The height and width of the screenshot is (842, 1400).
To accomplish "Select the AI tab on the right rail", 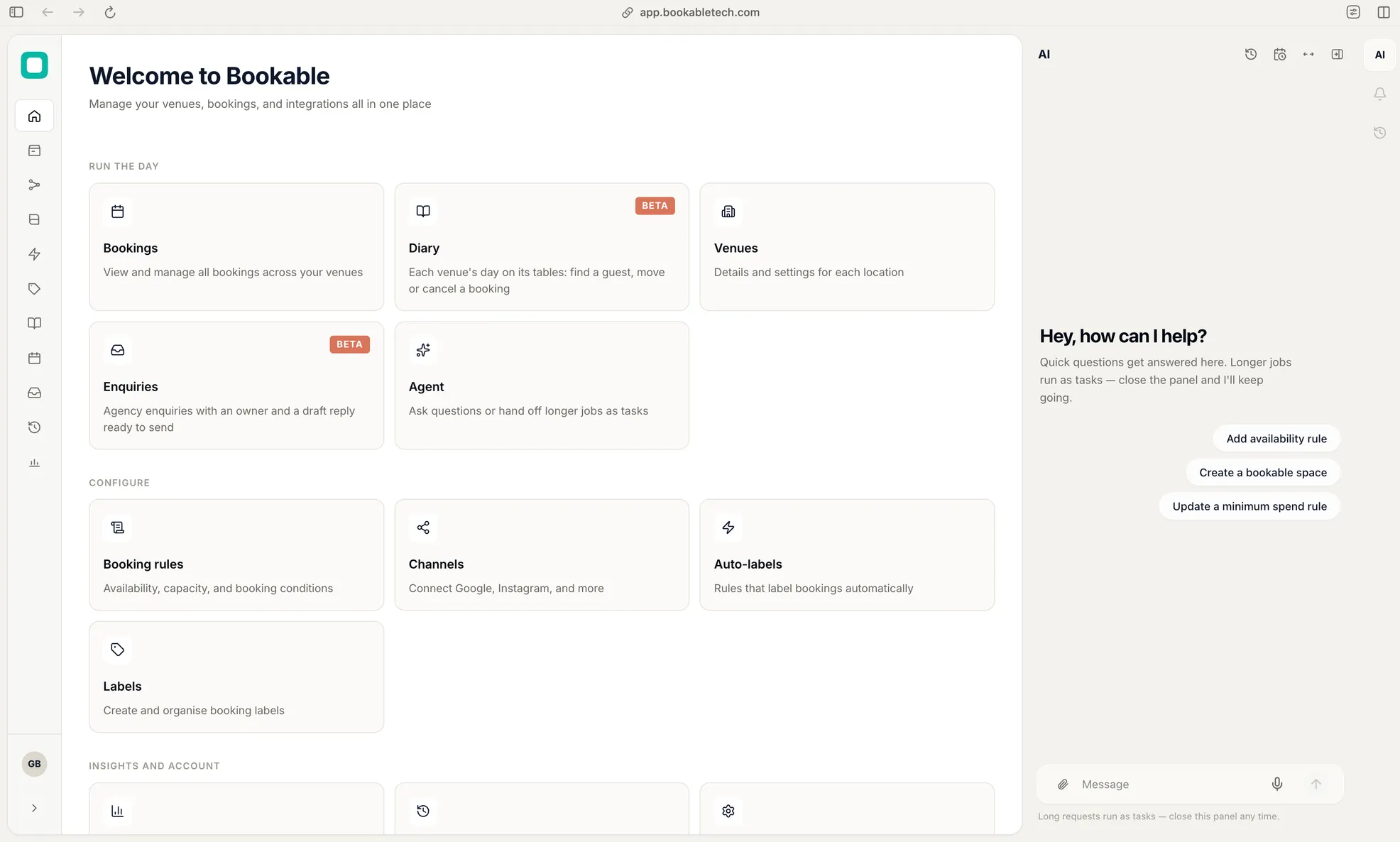I will 1380,55.
